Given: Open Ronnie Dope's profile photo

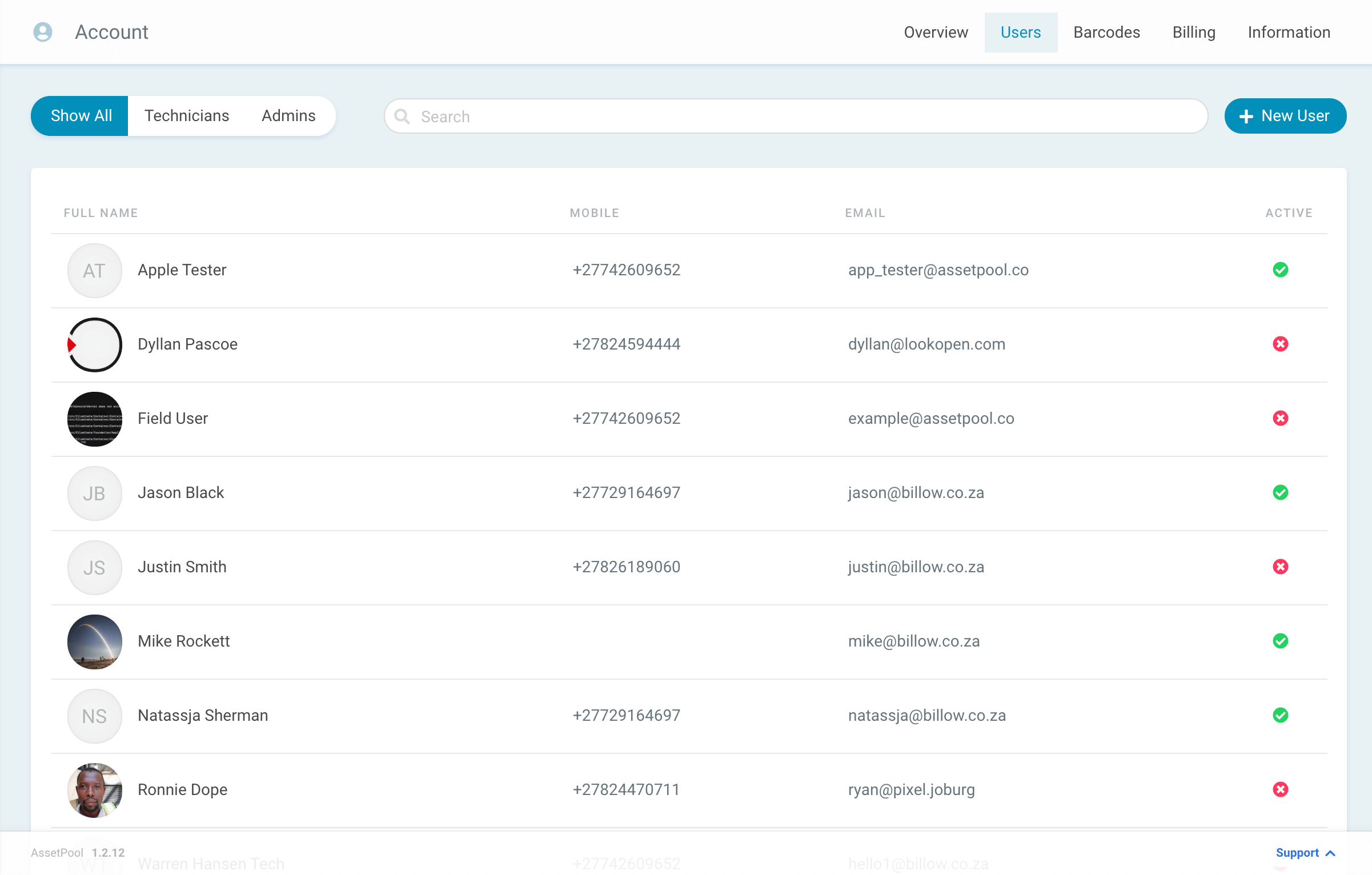Looking at the screenshot, I should coord(94,790).
